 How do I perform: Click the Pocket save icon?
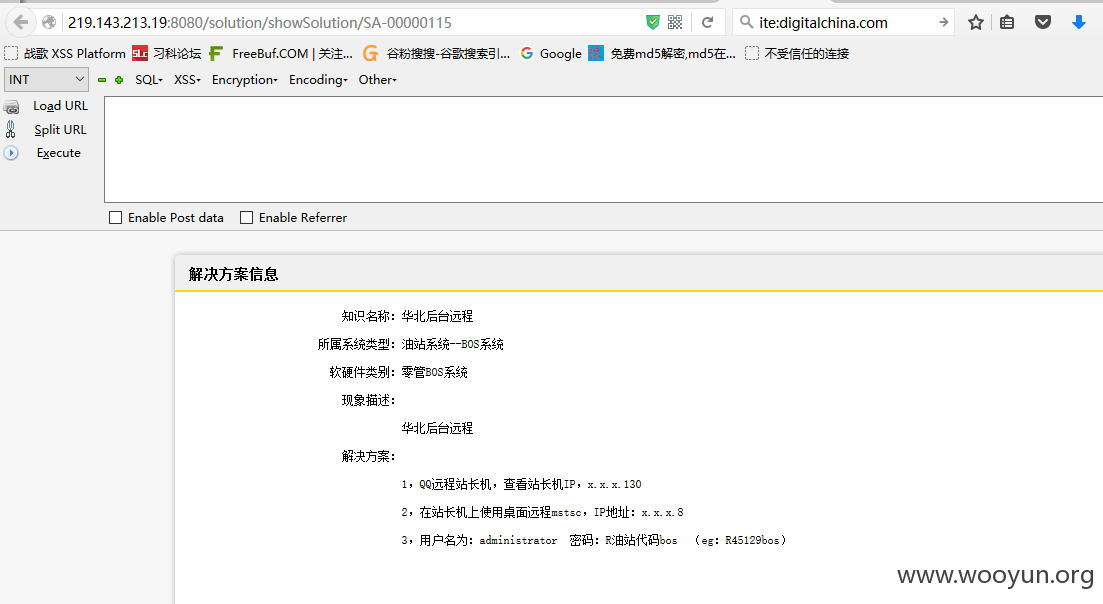pos(1043,23)
